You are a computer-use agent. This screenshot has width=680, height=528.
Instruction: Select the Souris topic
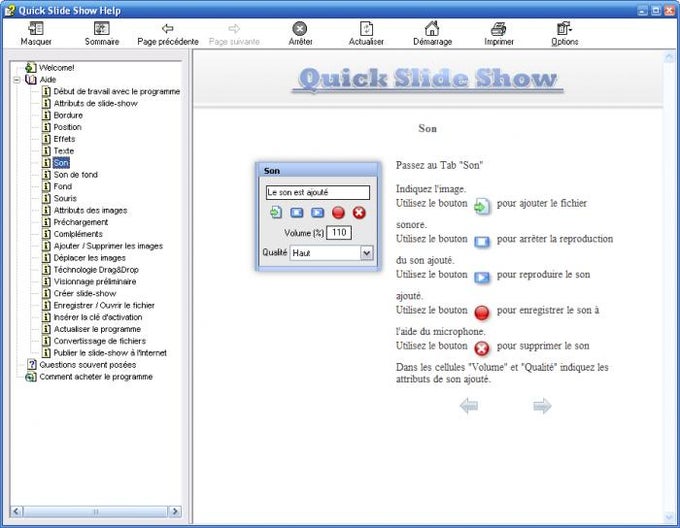(x=65, y=198)
